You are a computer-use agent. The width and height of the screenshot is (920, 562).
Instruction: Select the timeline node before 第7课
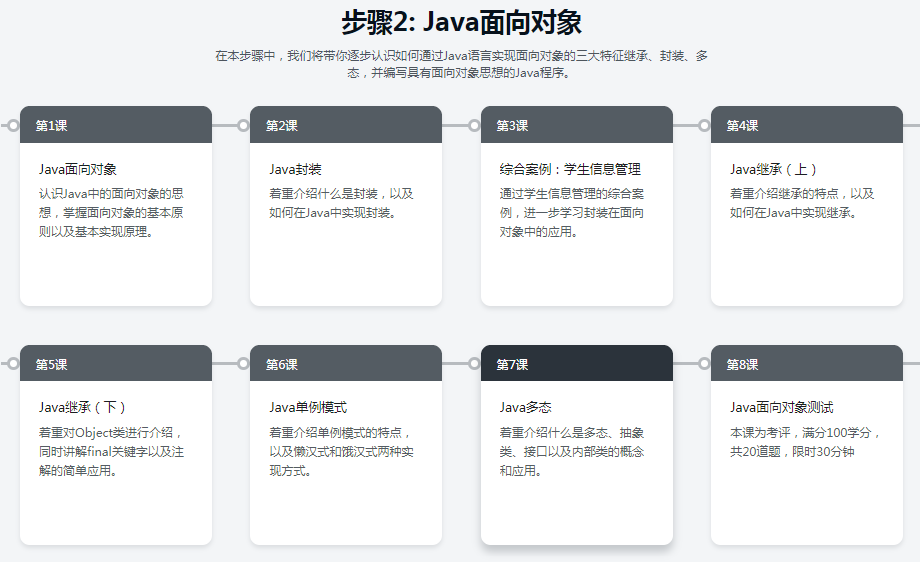(474, 364)
